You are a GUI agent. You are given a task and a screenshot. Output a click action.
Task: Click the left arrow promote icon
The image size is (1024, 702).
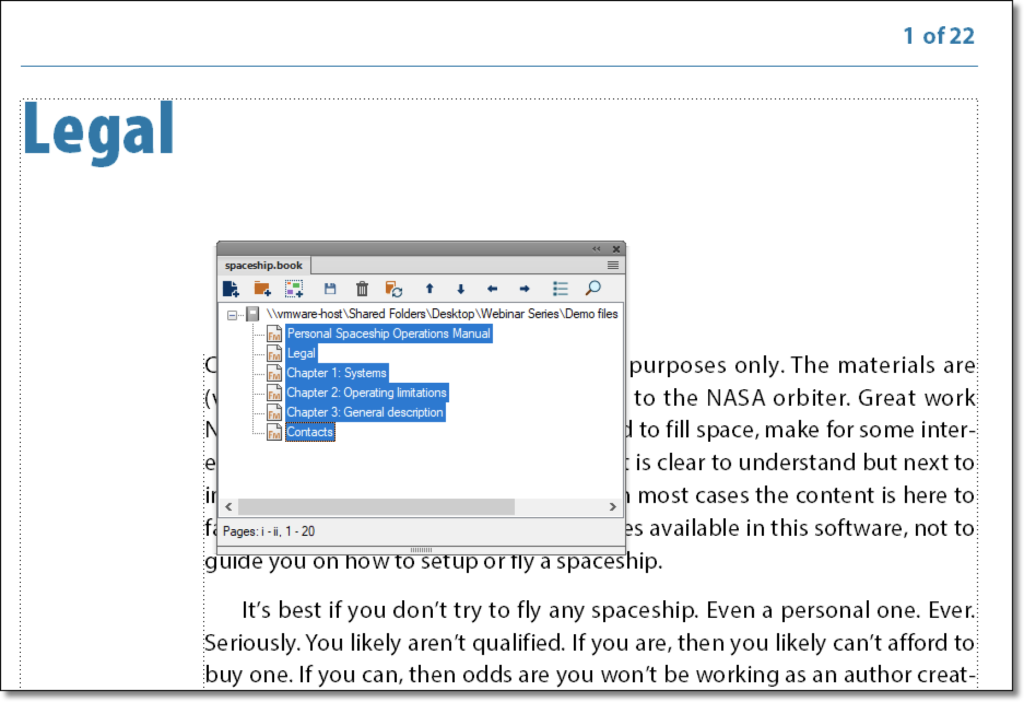coord(492,289)
